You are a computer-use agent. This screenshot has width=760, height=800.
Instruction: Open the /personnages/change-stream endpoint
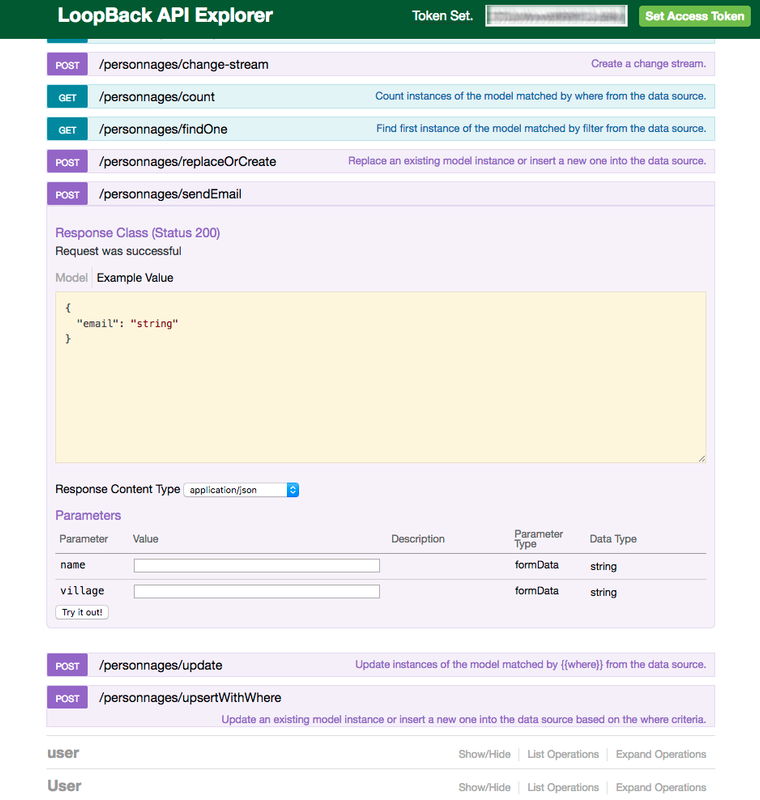click(184, 65)
